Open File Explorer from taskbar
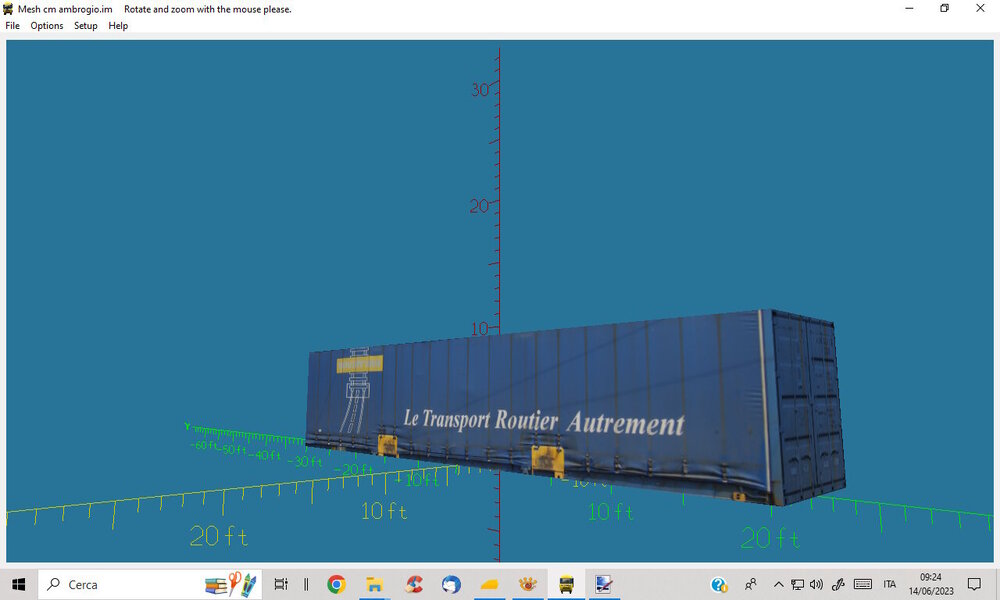This screenshot has width=1000, height=600. coord(374,584)
